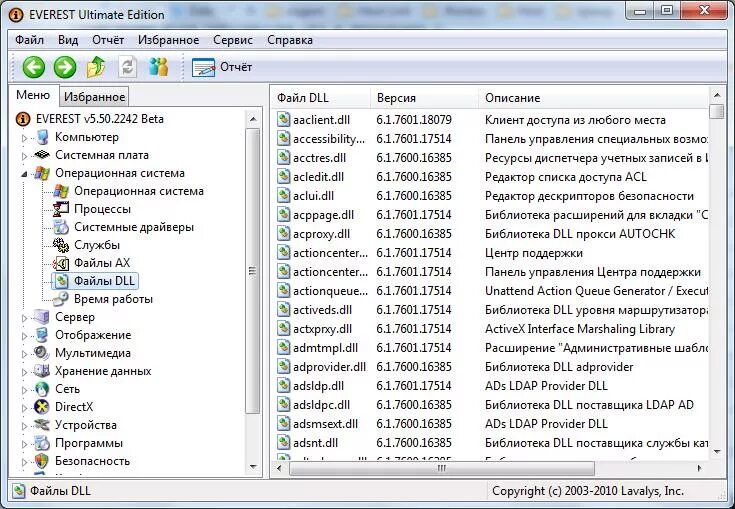Click the Хранение данных icon
The height and width of the screenshot is (509, 735).
[x=42, y=371]
